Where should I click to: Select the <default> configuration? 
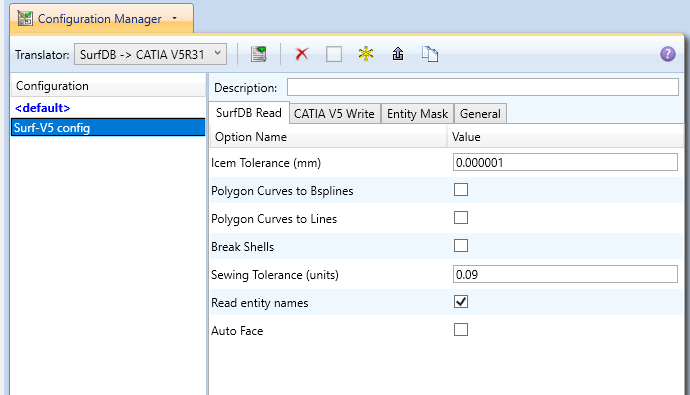(x=43, y=108)
